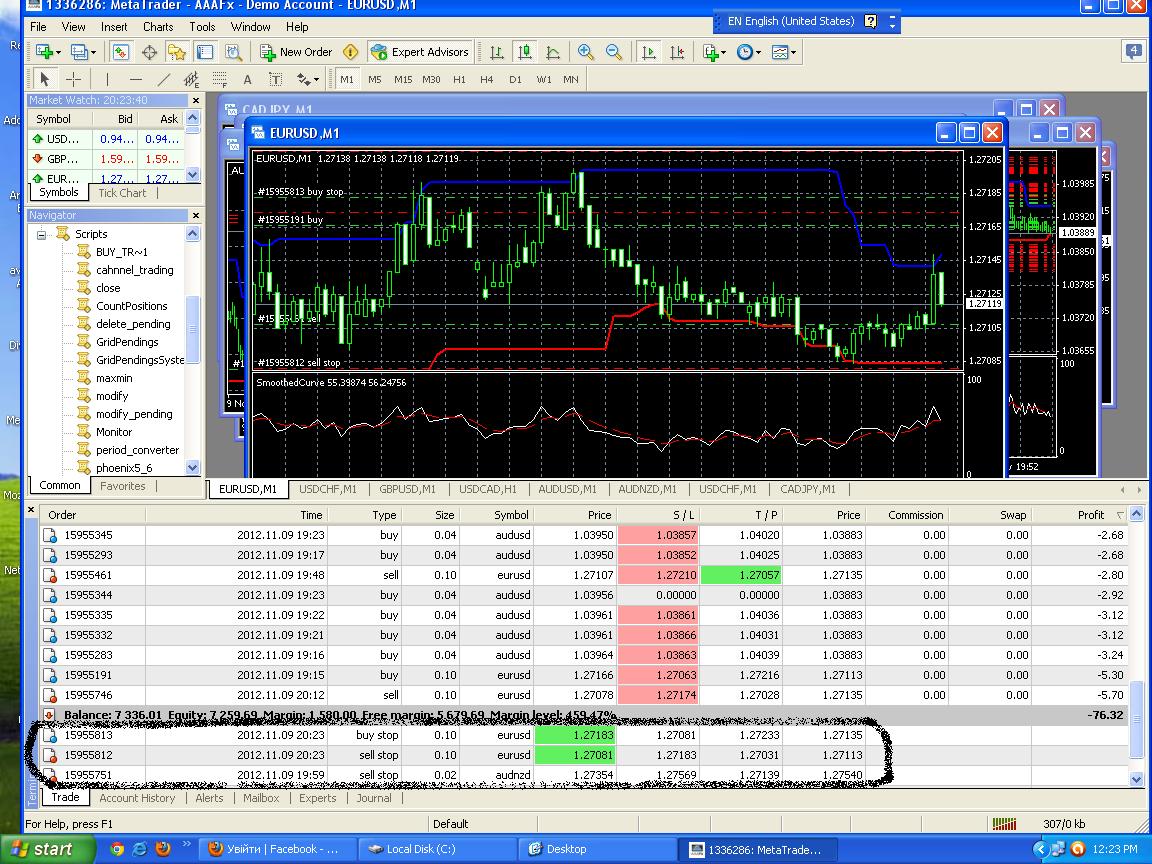Select the Line chart type icon

552,52
